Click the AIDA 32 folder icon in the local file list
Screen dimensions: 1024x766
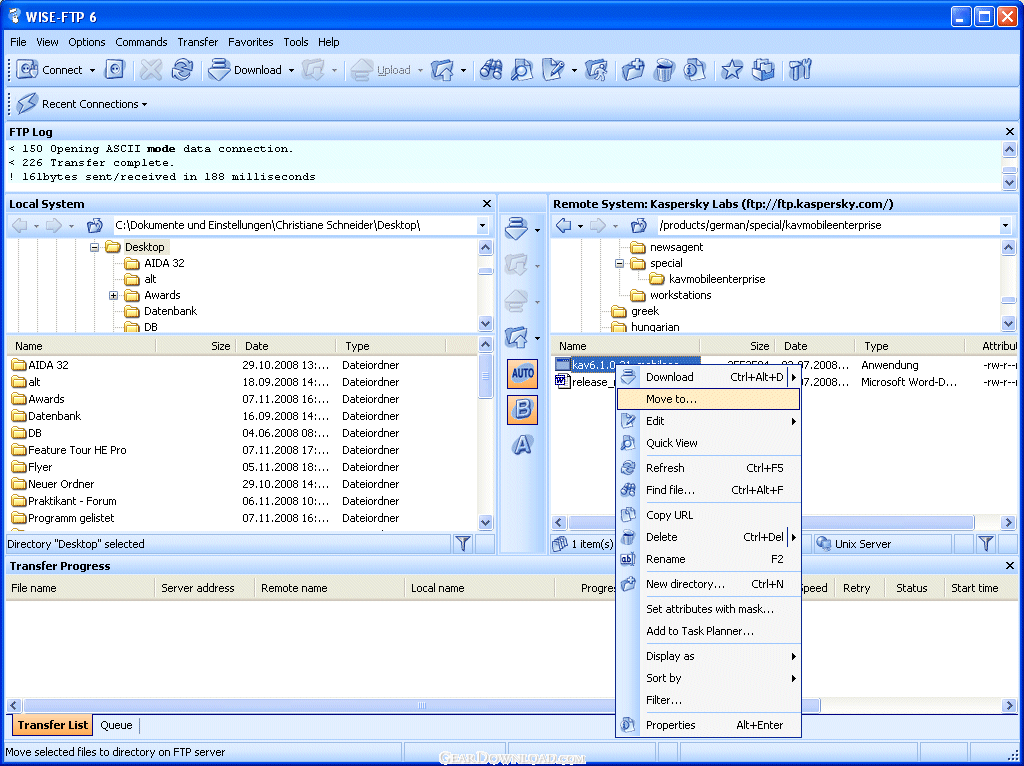tap(19, 364)
